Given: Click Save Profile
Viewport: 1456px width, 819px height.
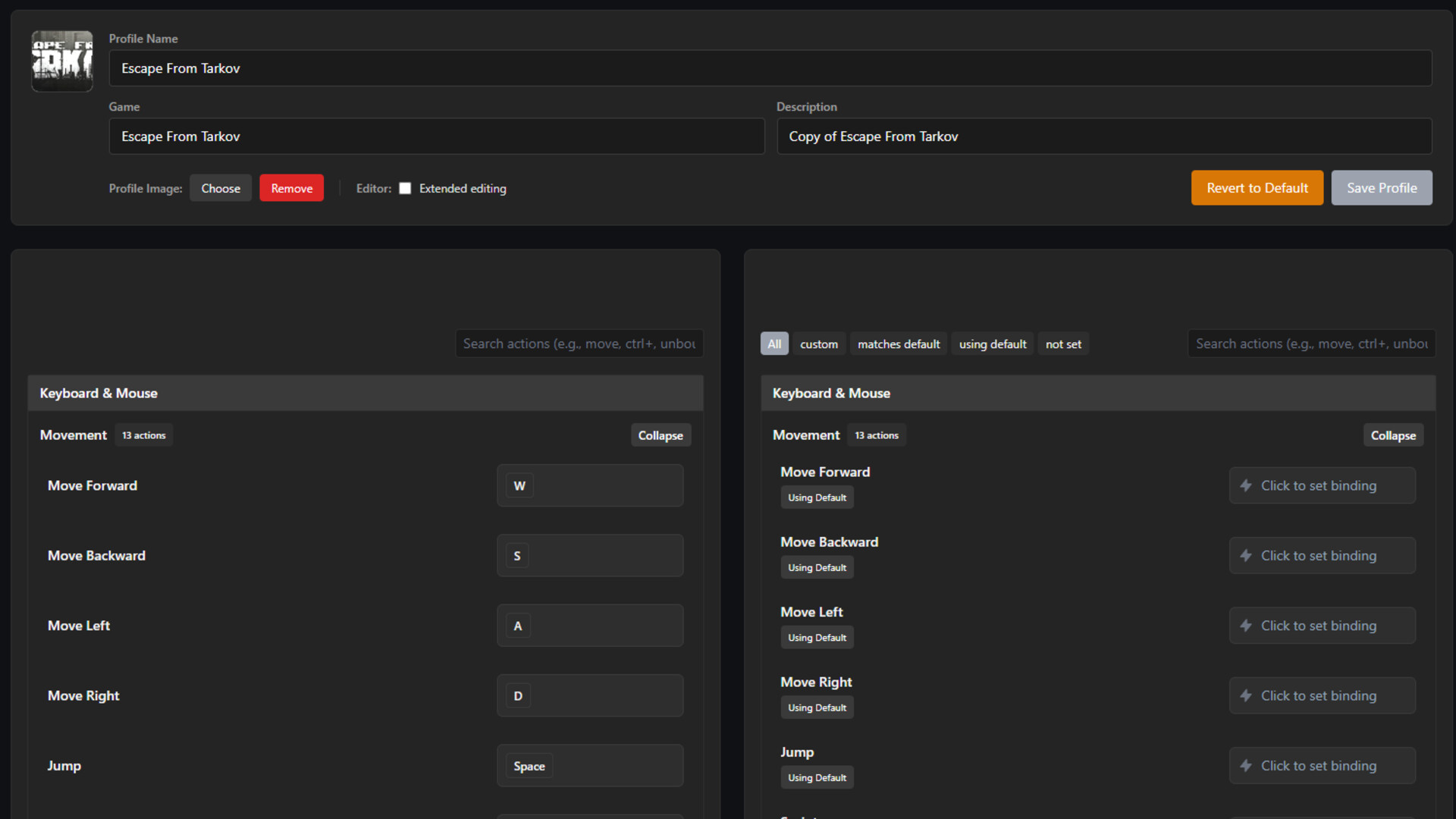Looking at the screenshot, I should point(1382,187).
